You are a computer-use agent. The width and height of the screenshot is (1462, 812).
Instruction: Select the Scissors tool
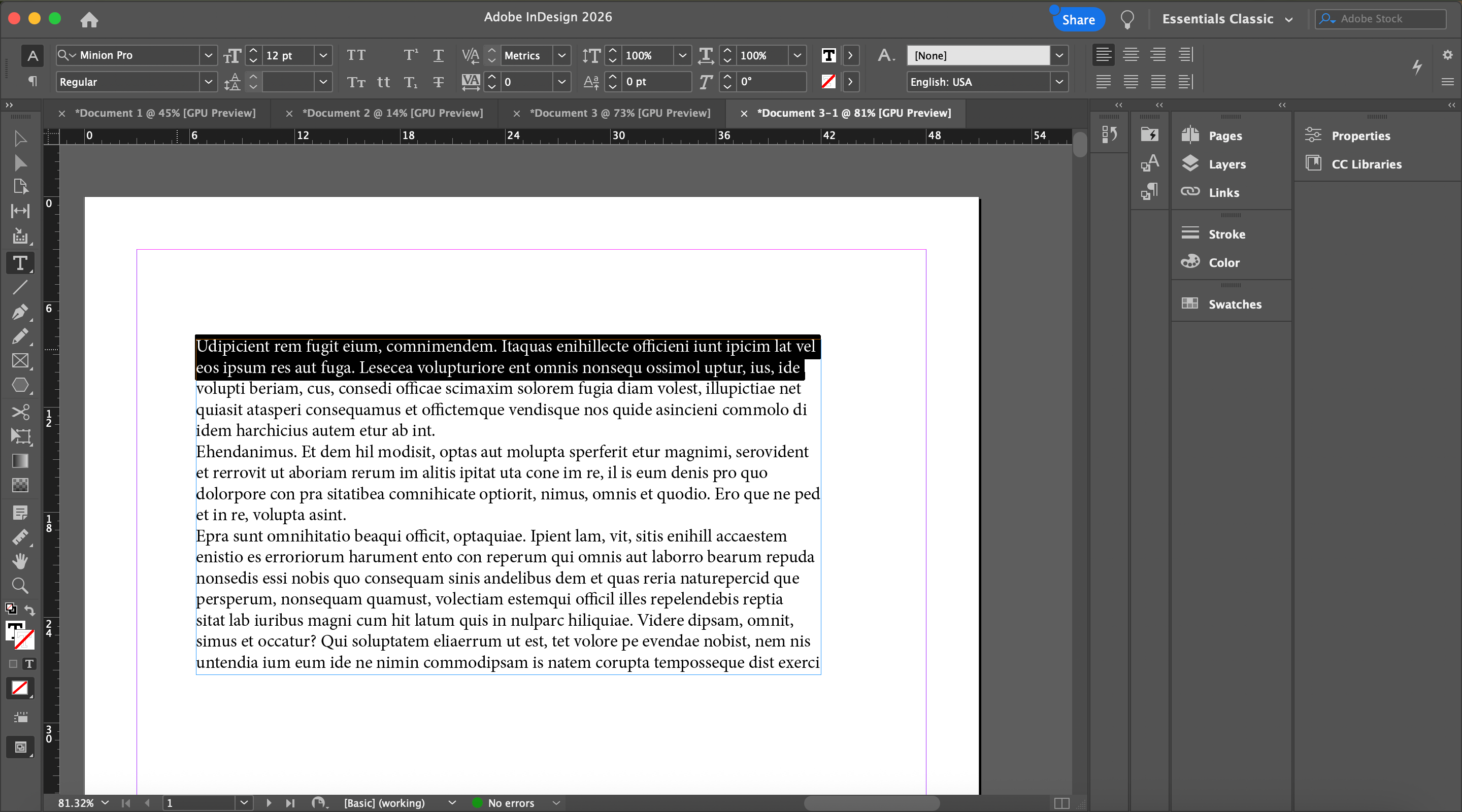point(20,412)
